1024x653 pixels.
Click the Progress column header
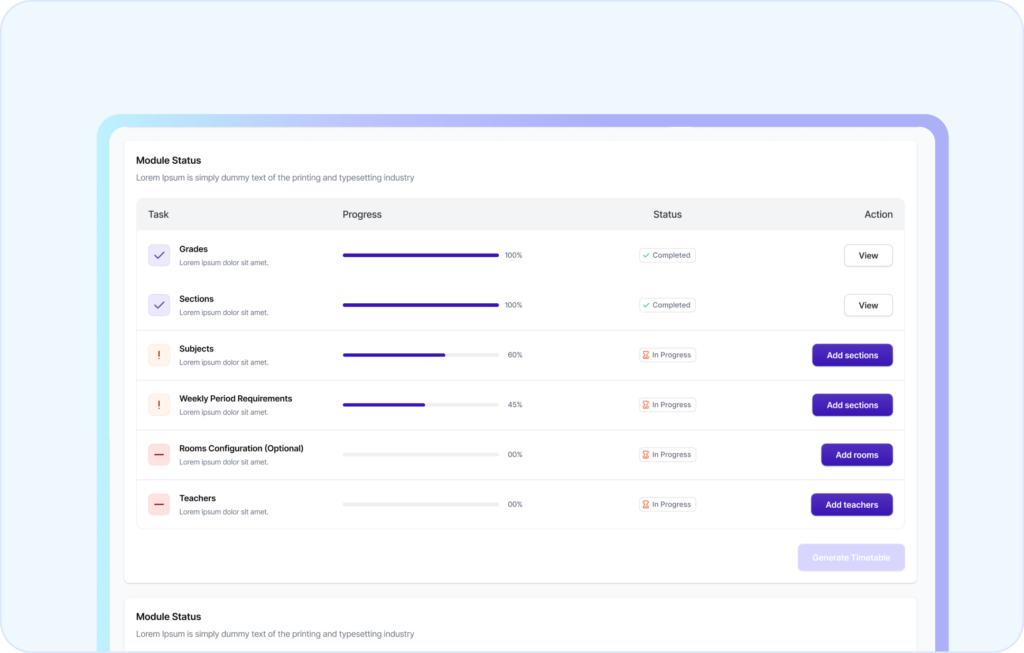click(362, 215)
